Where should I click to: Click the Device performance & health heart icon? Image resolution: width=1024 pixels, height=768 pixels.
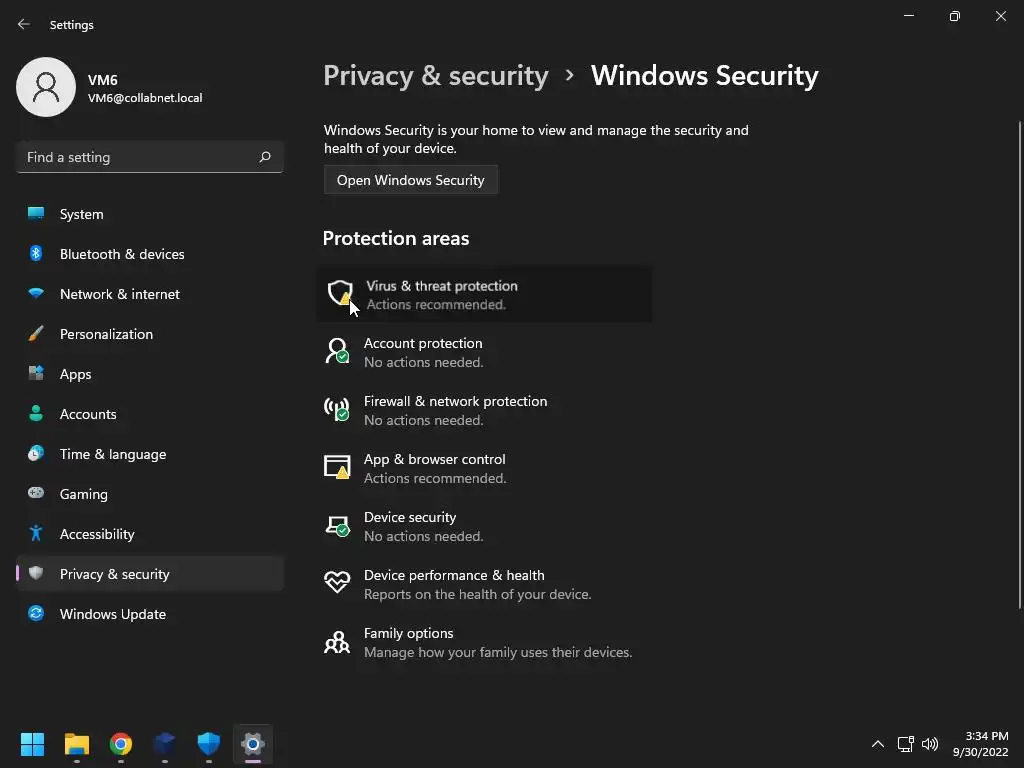[x=337, y=583]
